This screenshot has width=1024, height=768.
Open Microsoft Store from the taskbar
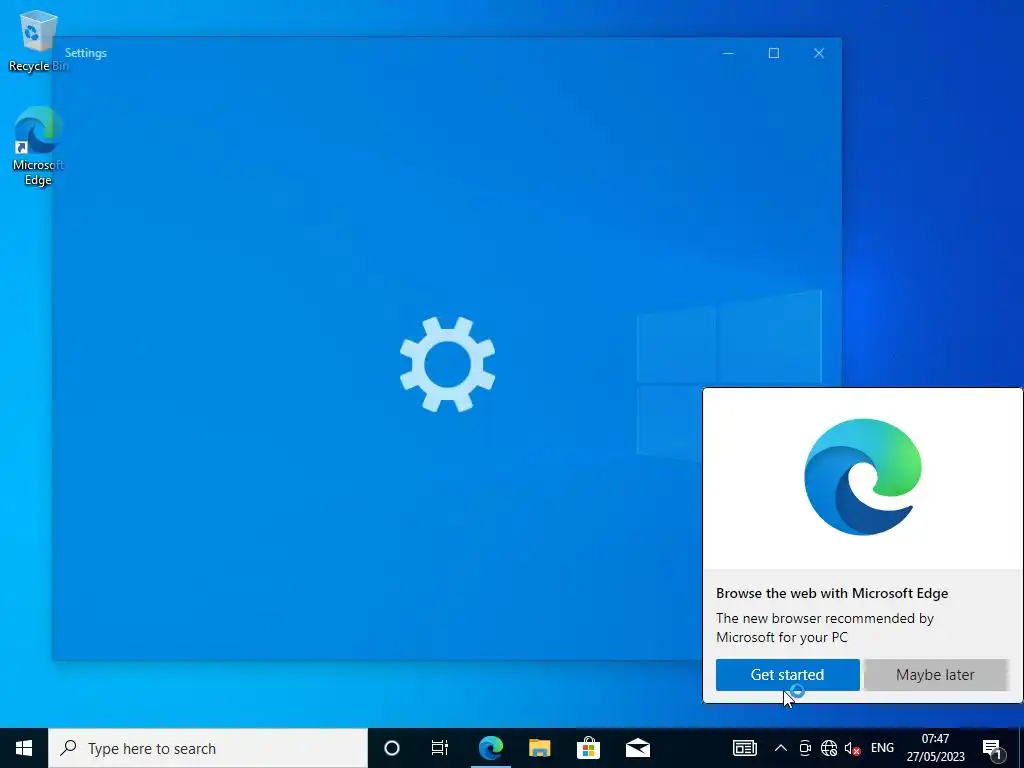click(588, 748)
